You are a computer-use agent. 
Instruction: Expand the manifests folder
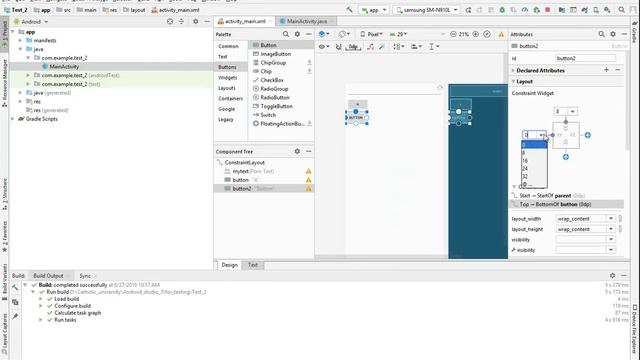(x=20, y=40)
